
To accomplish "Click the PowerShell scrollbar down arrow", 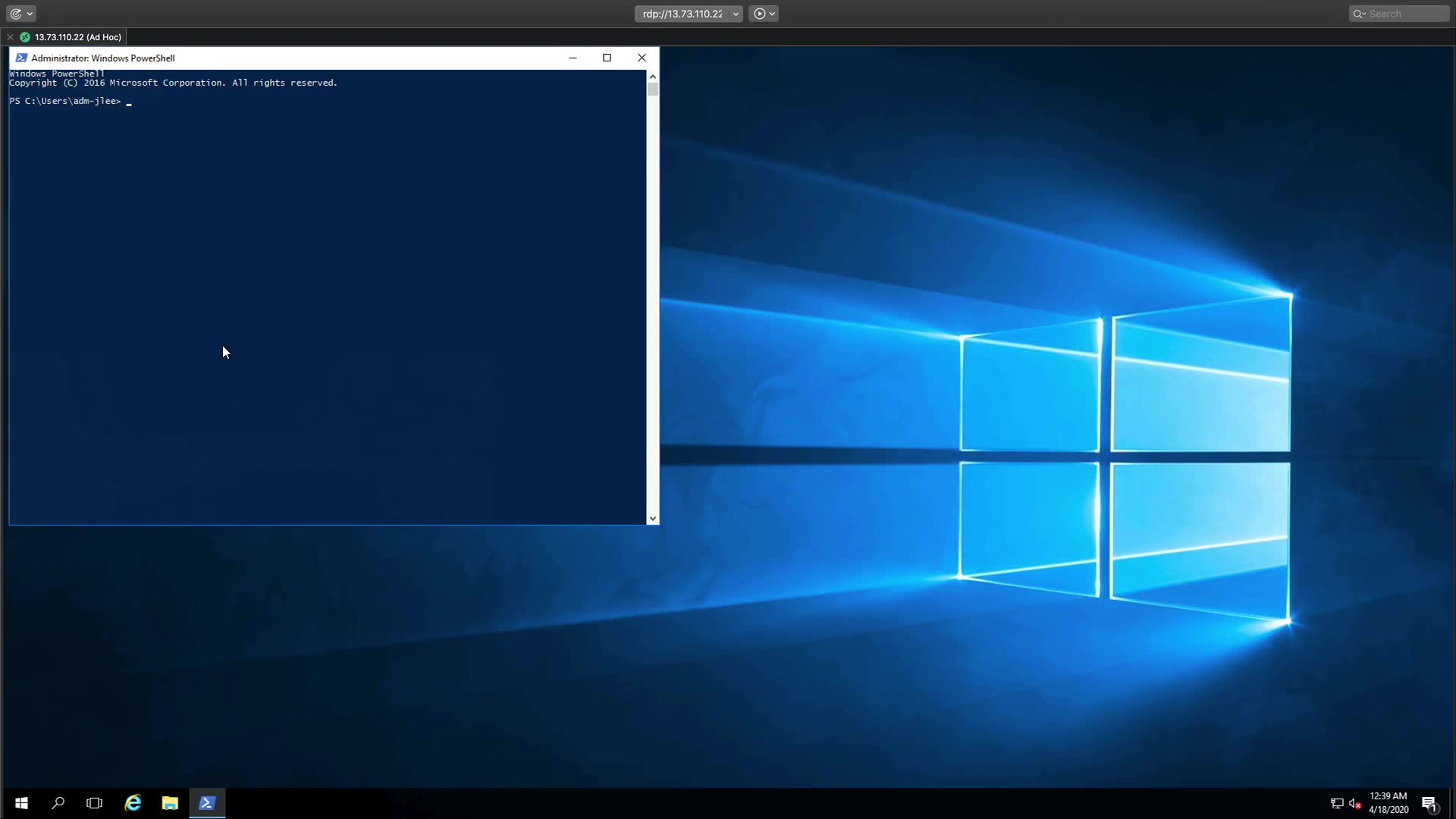I will 652,519.
